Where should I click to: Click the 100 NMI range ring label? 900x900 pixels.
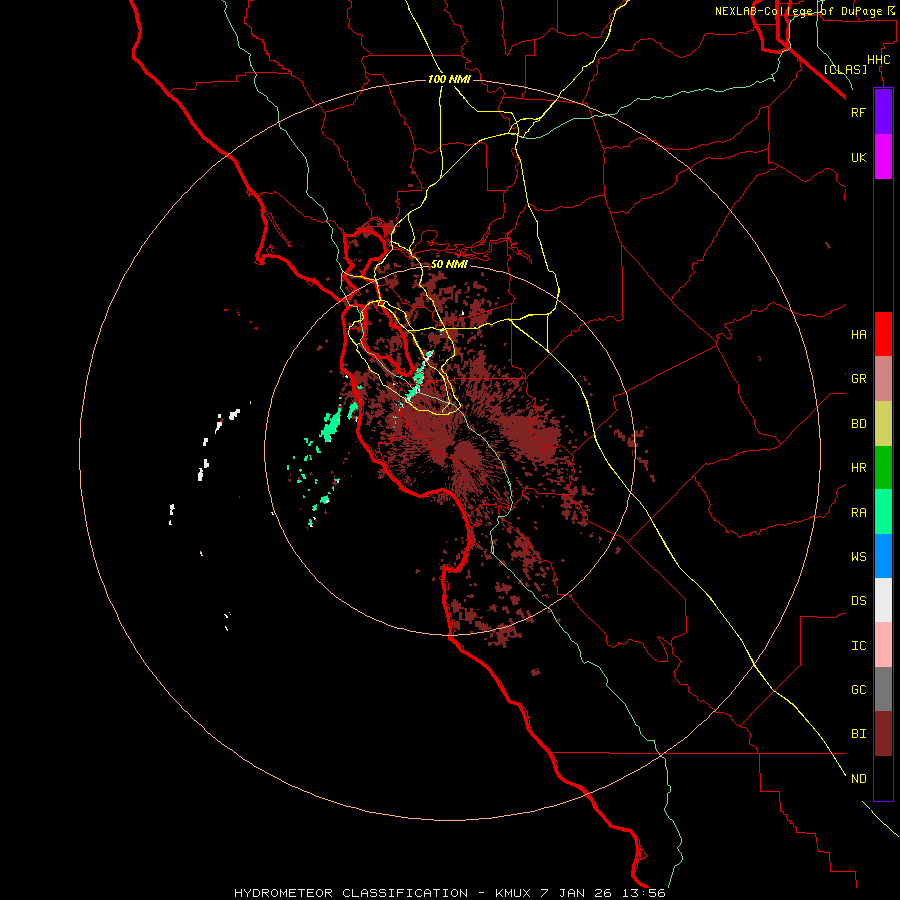449,79
